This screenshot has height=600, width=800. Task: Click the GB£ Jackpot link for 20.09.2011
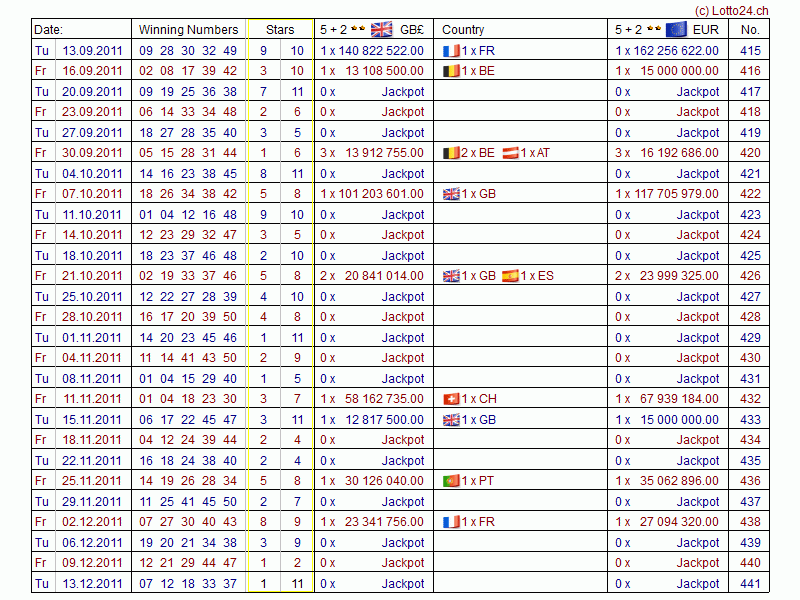tap(403, 92)
